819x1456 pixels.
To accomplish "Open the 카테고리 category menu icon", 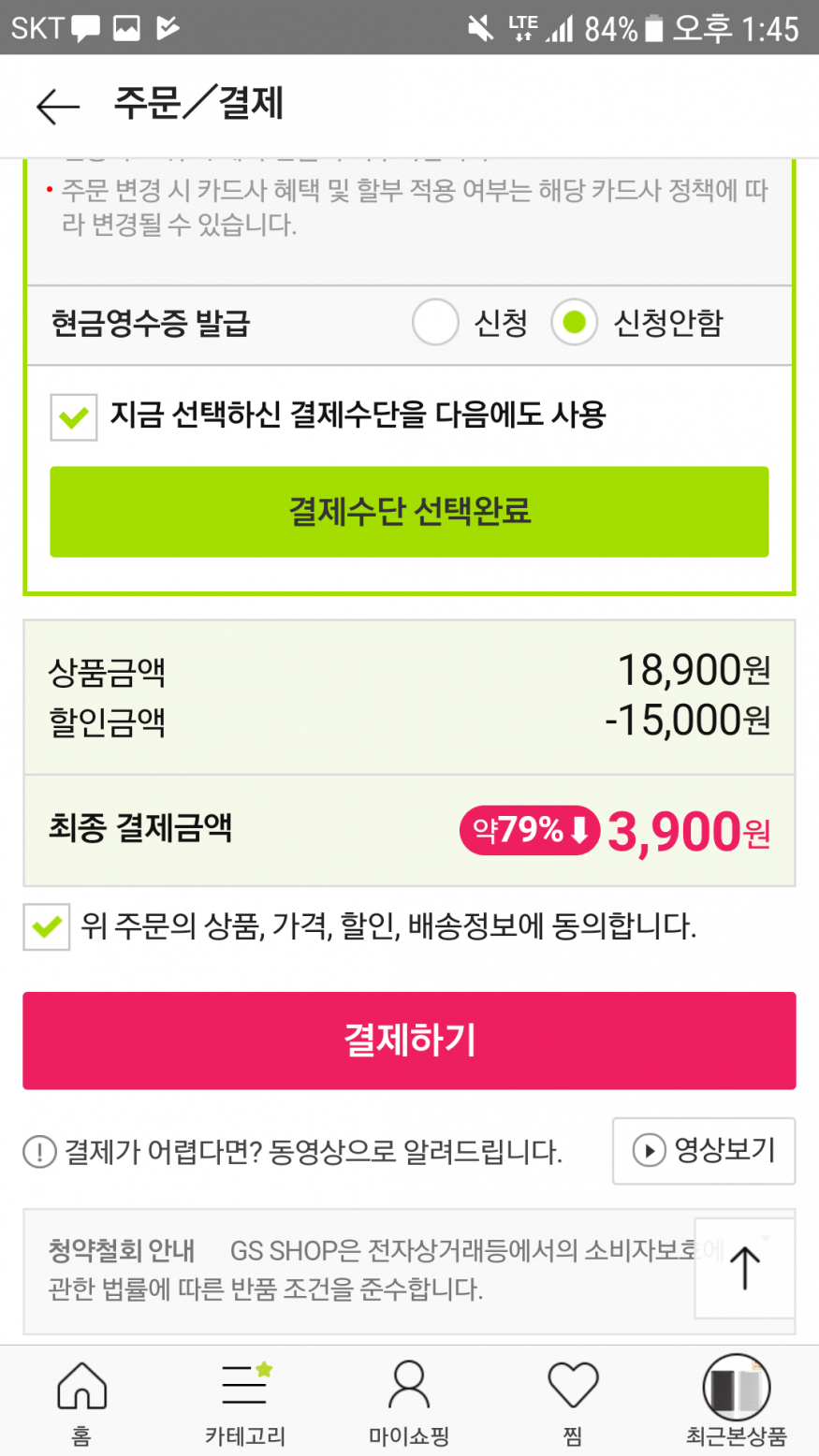I will 245,1385.
